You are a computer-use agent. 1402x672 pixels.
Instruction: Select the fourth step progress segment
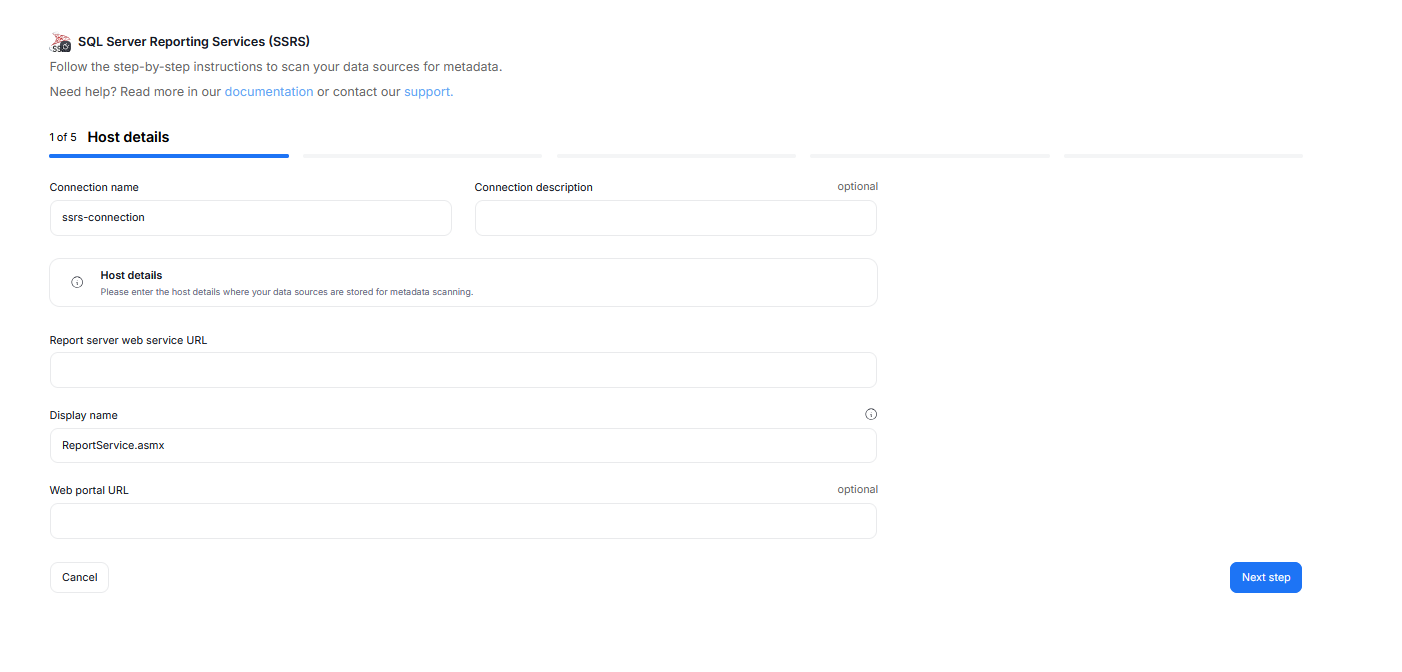(x=929, y=156)
